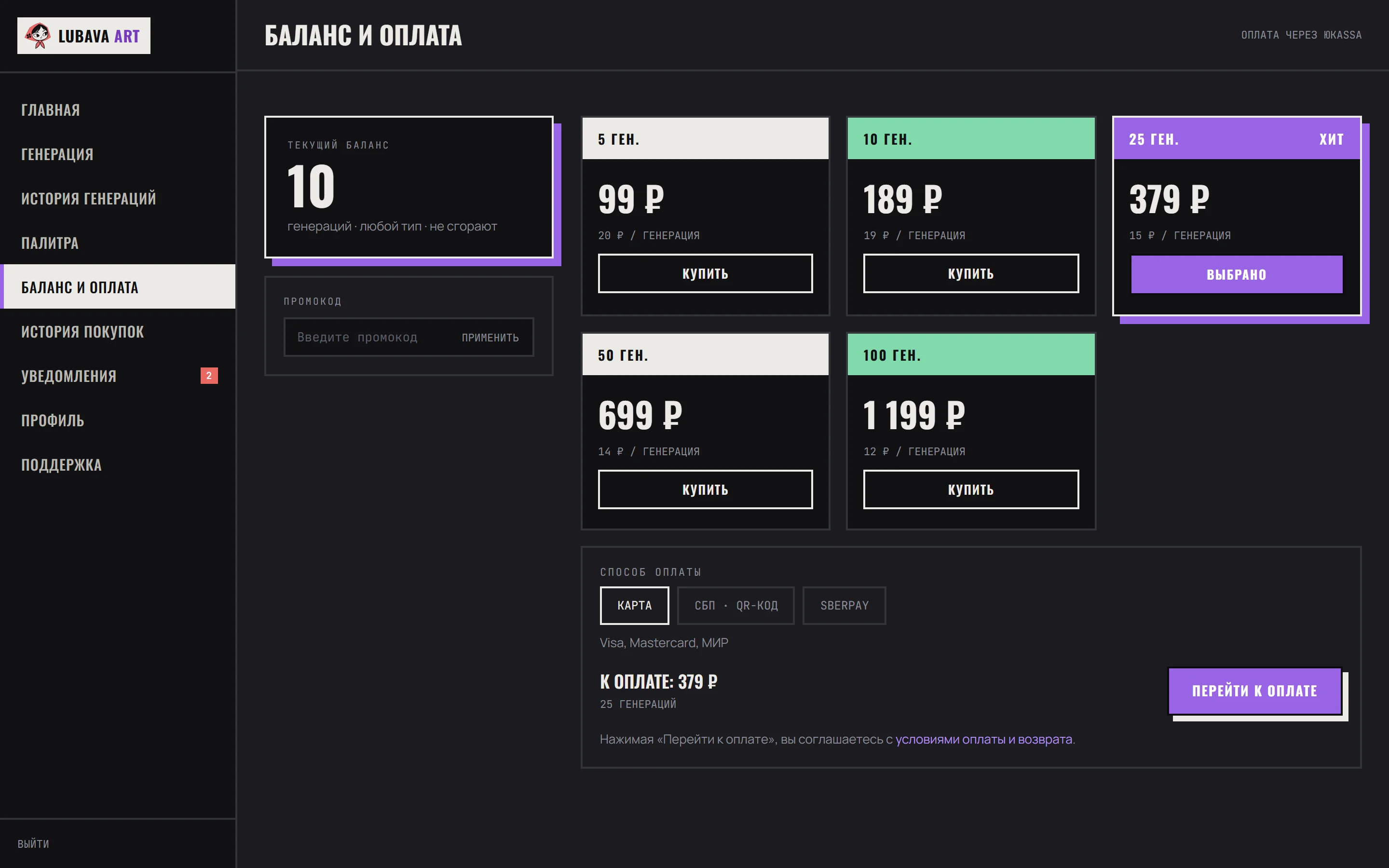Select Баланс и оплата in the sidebar
Image resolution: width=1389 pixels, height=868 pixels.
tap(118, 286)
